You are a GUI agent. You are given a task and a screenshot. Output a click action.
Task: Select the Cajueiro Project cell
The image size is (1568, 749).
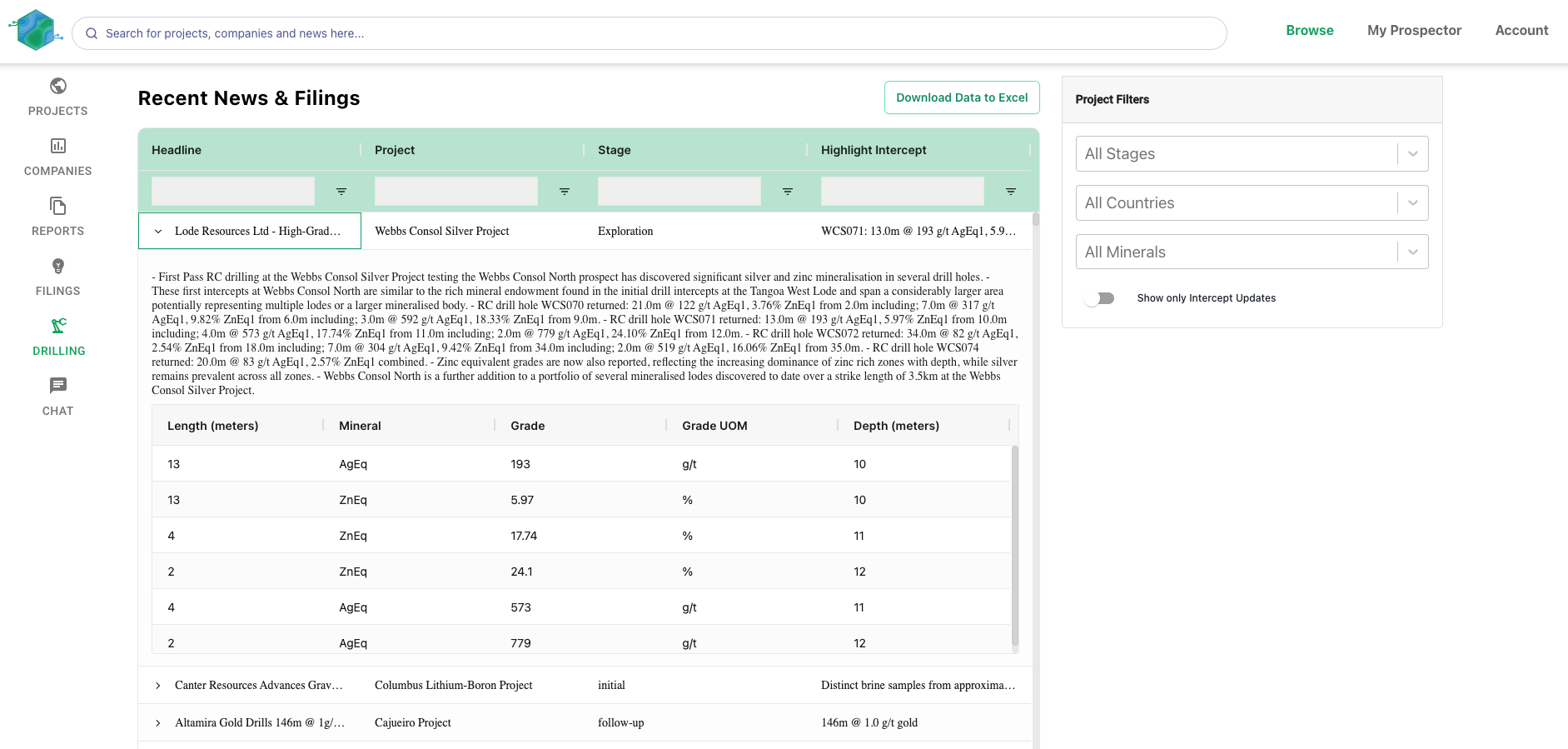473,723
